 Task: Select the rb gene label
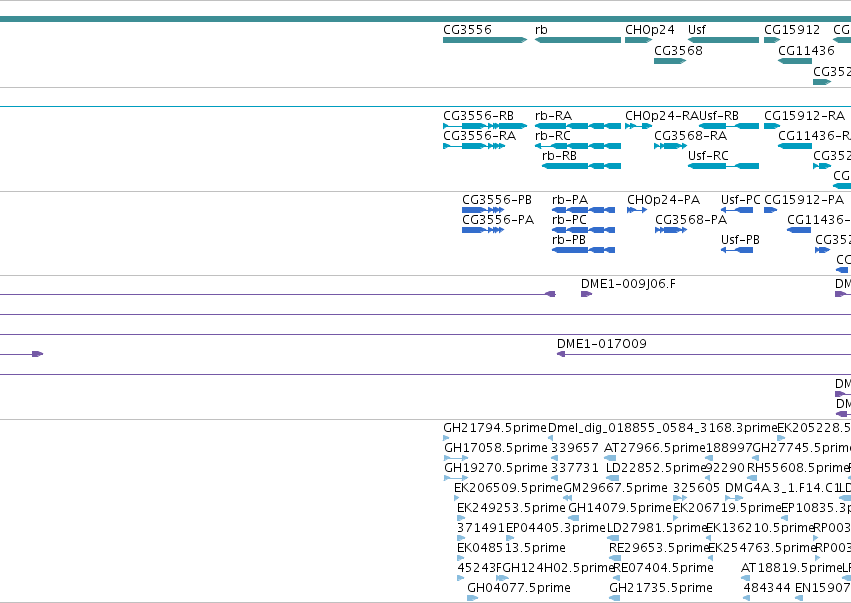click(x=541, y=30)
